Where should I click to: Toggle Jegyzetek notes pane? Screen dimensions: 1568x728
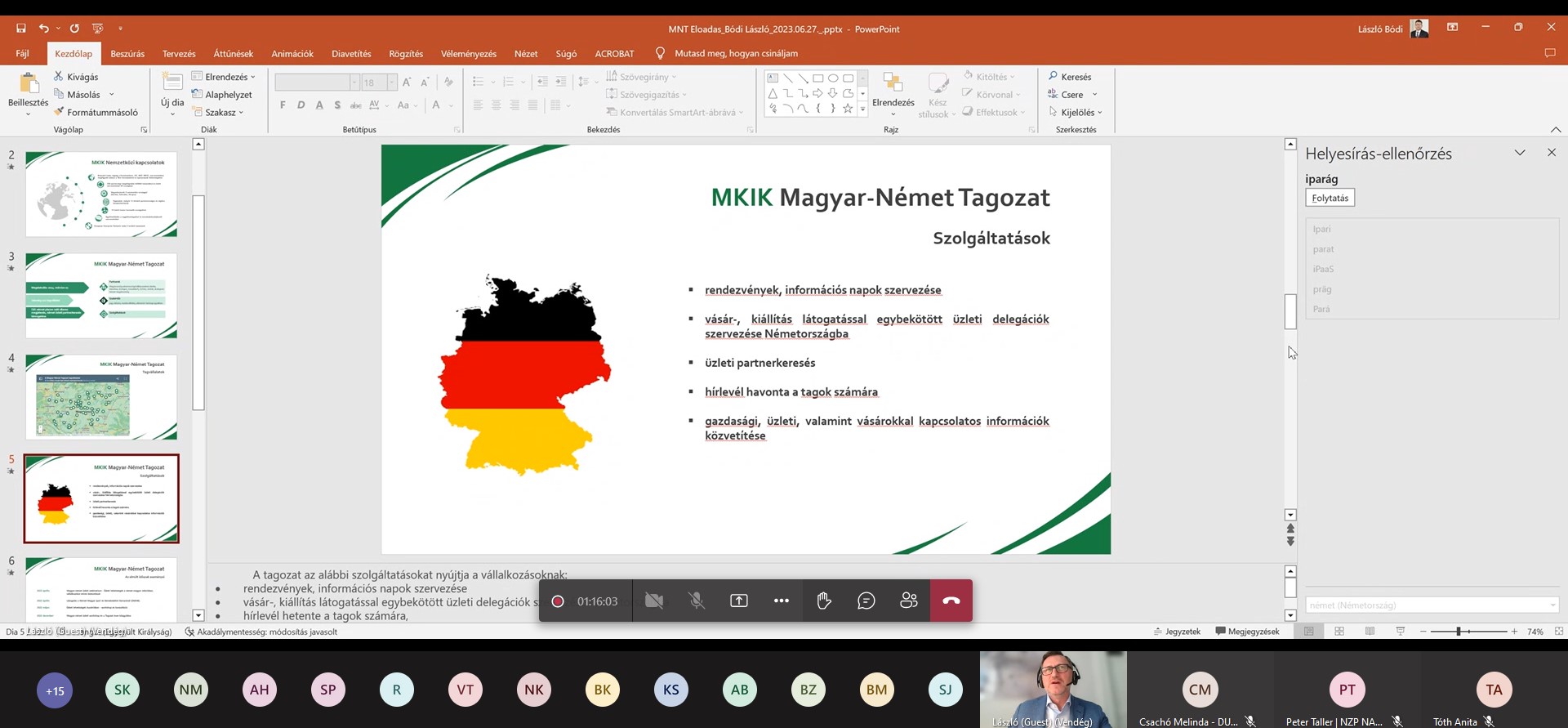click(1177, 632)
